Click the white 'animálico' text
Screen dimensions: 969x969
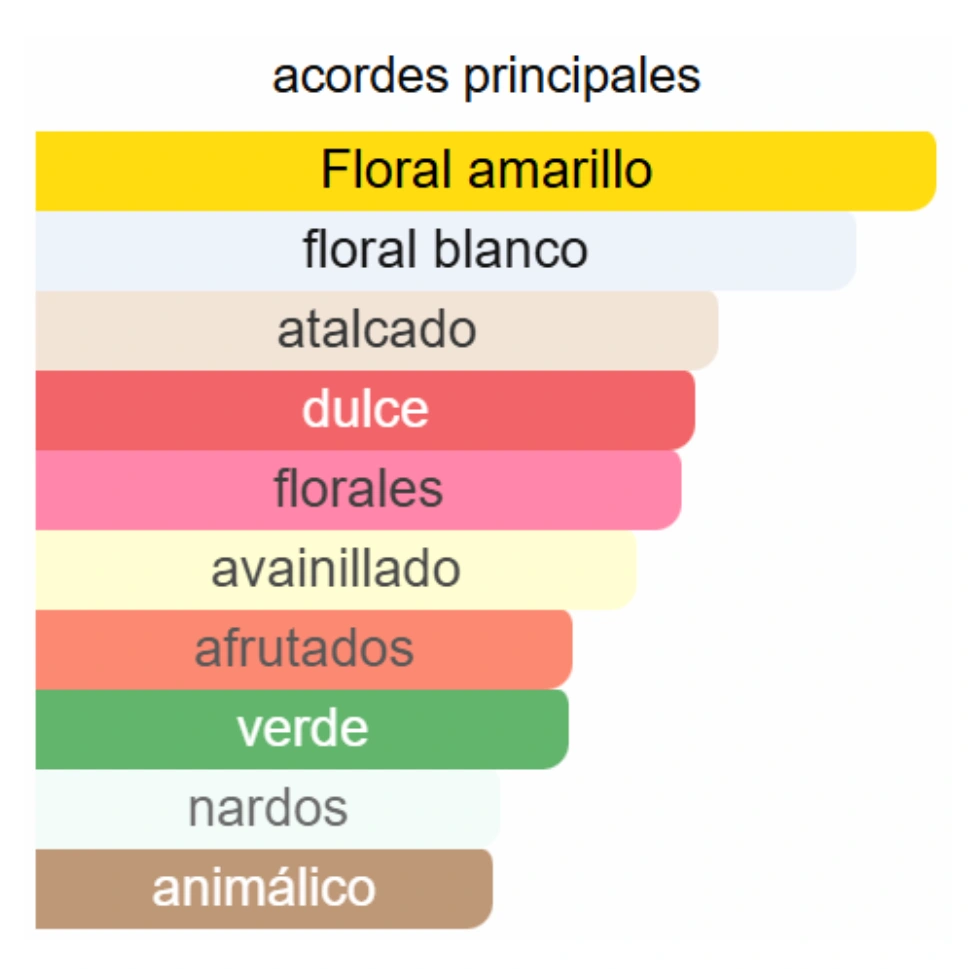coord(264,887)
